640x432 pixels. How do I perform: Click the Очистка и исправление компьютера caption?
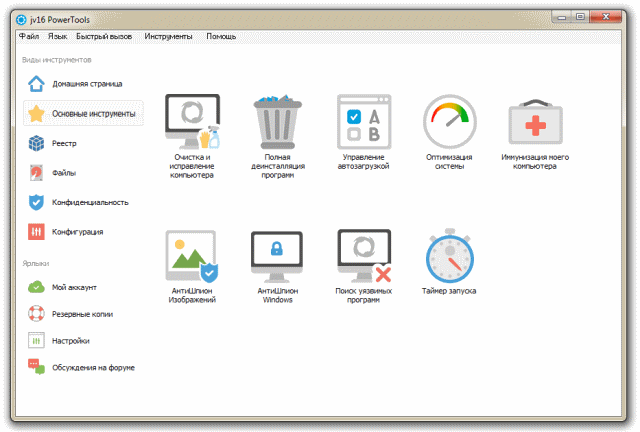pyautogui.click(x=192, y=166)
